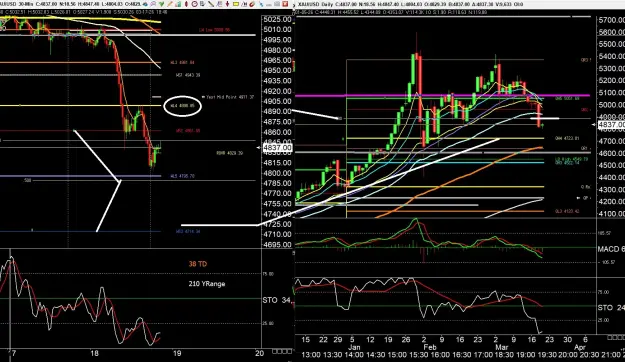Click 4300.00 on the Daily price axis
This screenshot has width=625, height=362.
pyautogui.click(x=612, y=190)
